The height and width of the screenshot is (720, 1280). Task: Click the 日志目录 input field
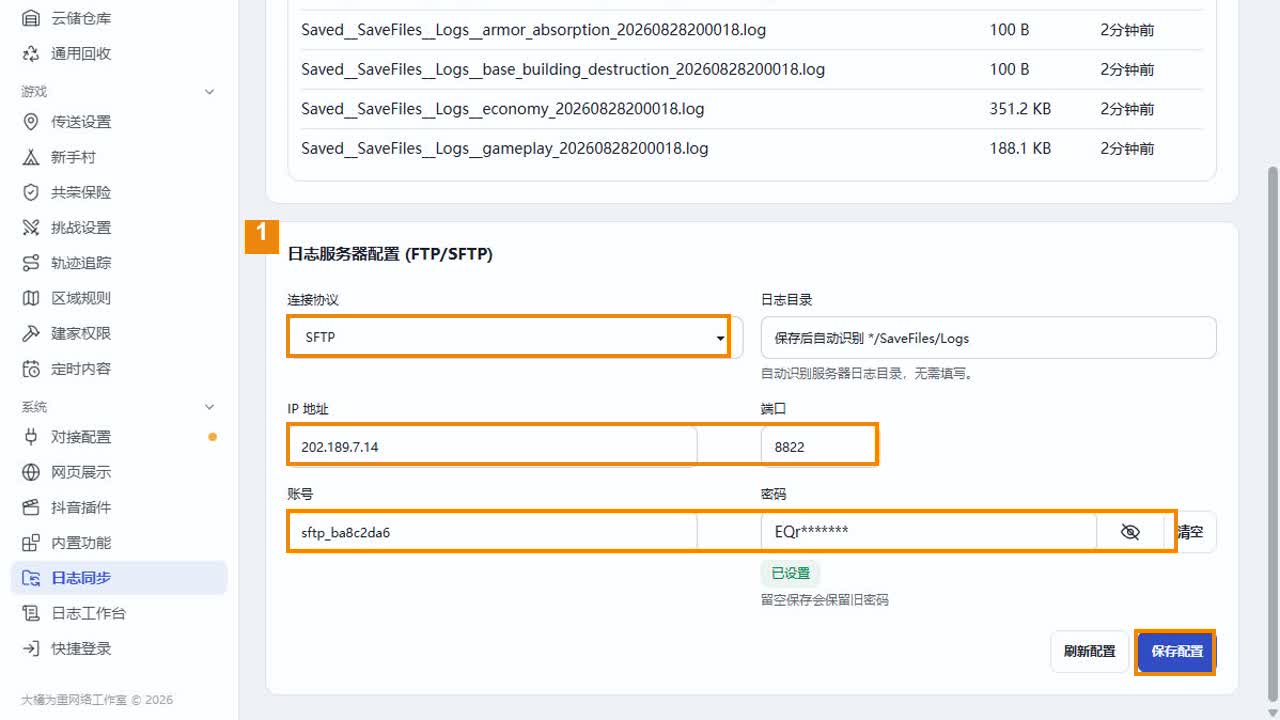(x=989, y=338)
